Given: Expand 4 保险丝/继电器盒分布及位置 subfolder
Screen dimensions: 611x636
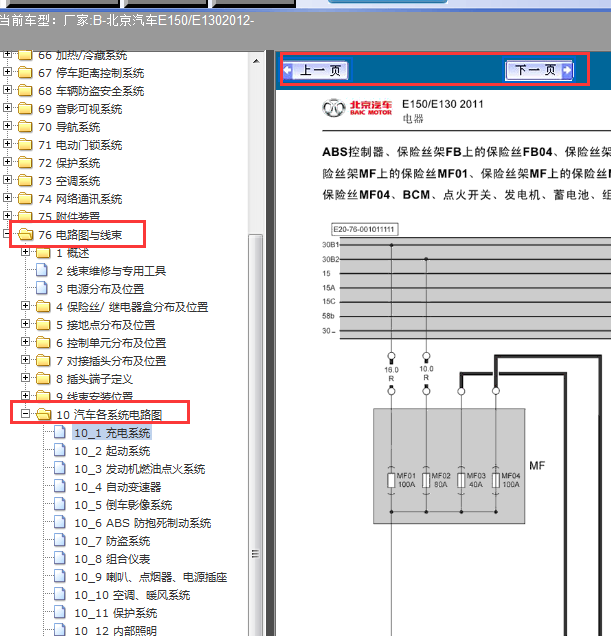Looking at the screenshot, I should click(25, 305).
